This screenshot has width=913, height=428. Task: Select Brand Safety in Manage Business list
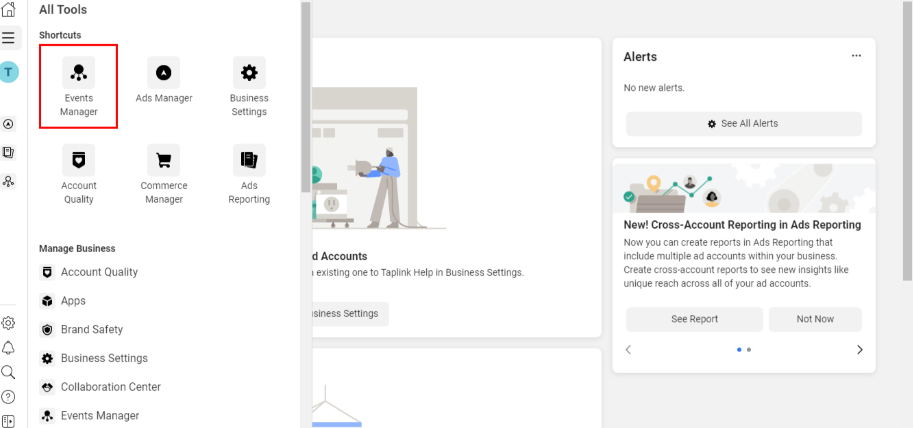(91, 329)
